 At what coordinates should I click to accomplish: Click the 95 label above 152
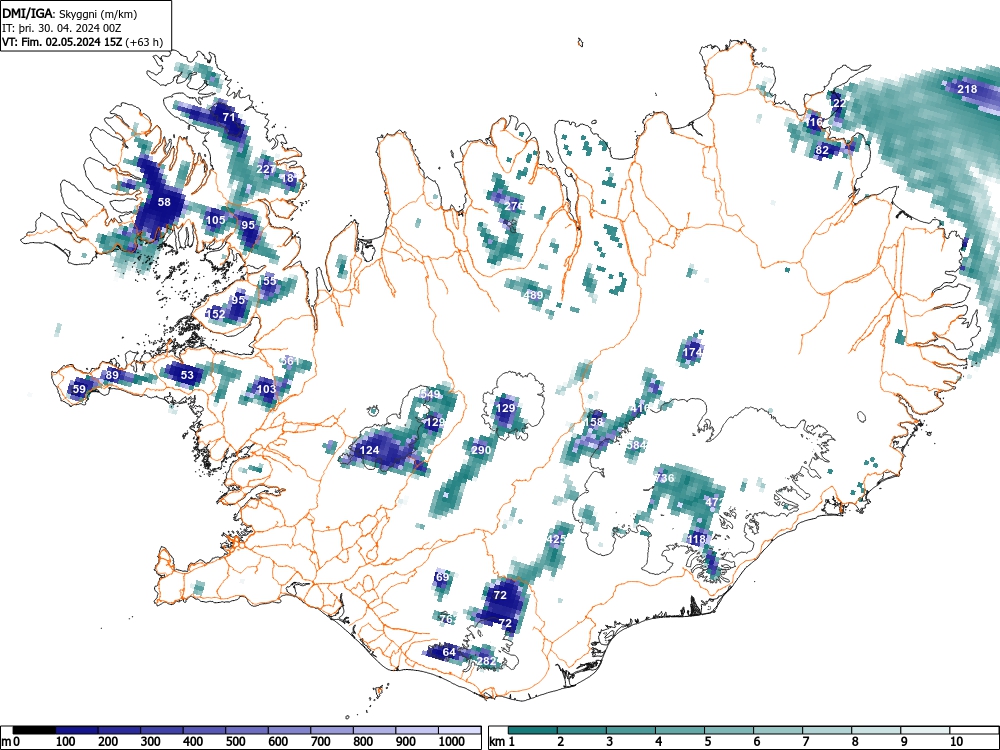pos(239,300)
